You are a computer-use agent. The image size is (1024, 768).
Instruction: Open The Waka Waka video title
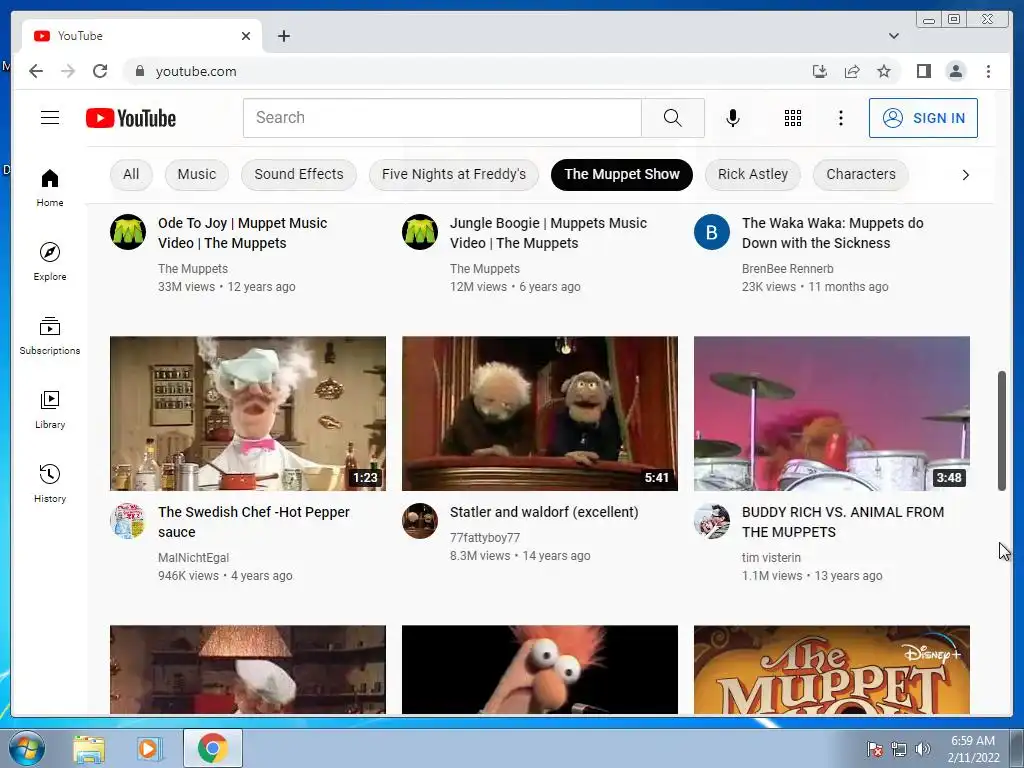pos(832,232)
